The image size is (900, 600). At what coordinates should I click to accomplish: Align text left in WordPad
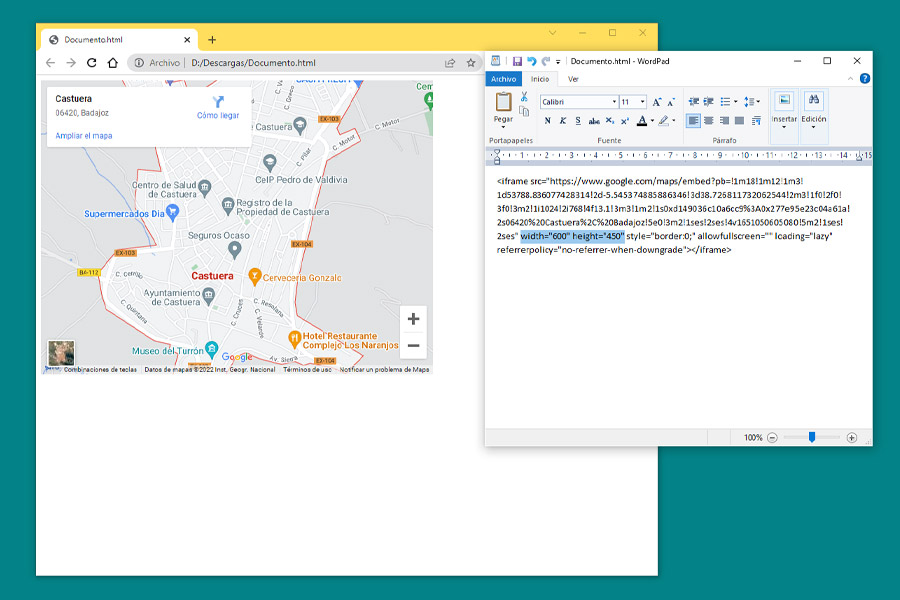[693, 121]
